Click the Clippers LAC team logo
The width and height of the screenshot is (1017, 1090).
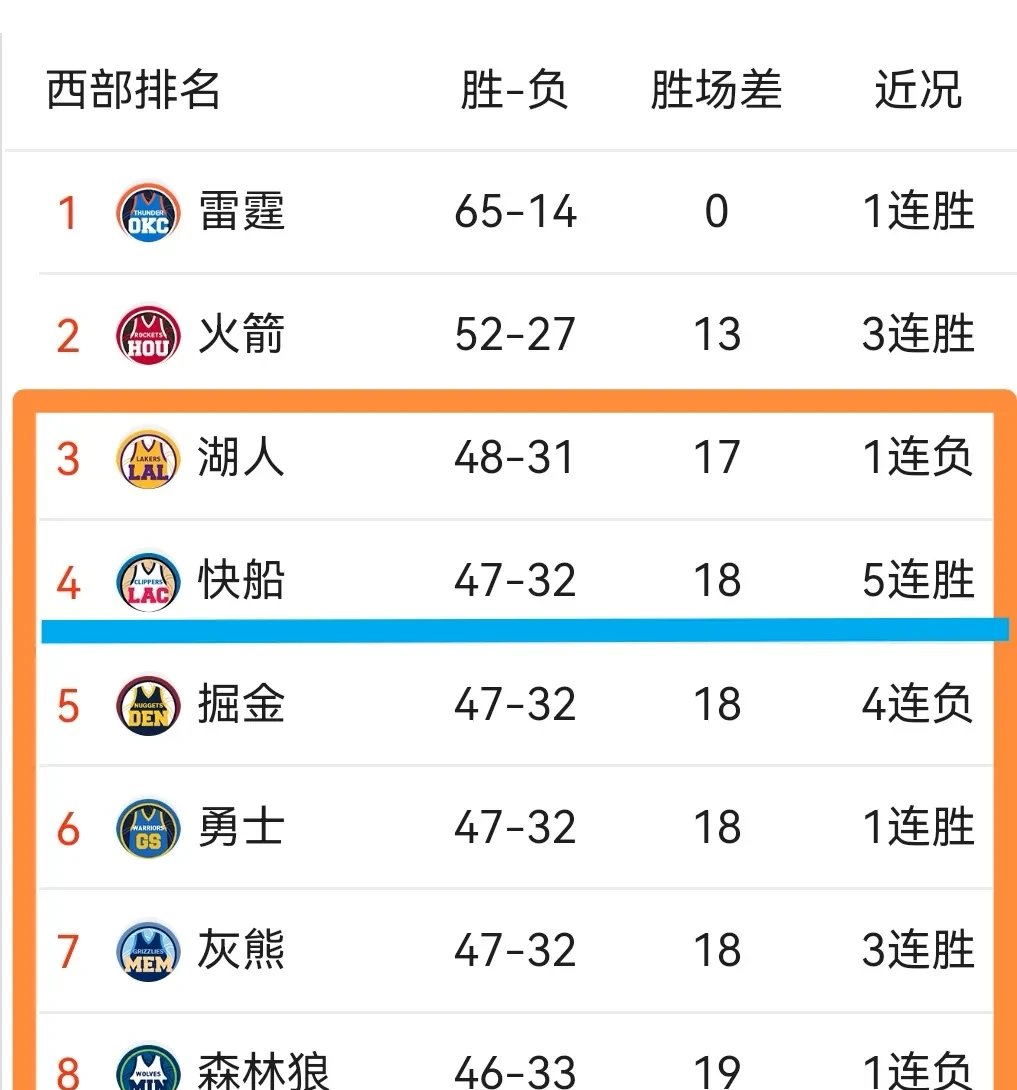(146, 580)
